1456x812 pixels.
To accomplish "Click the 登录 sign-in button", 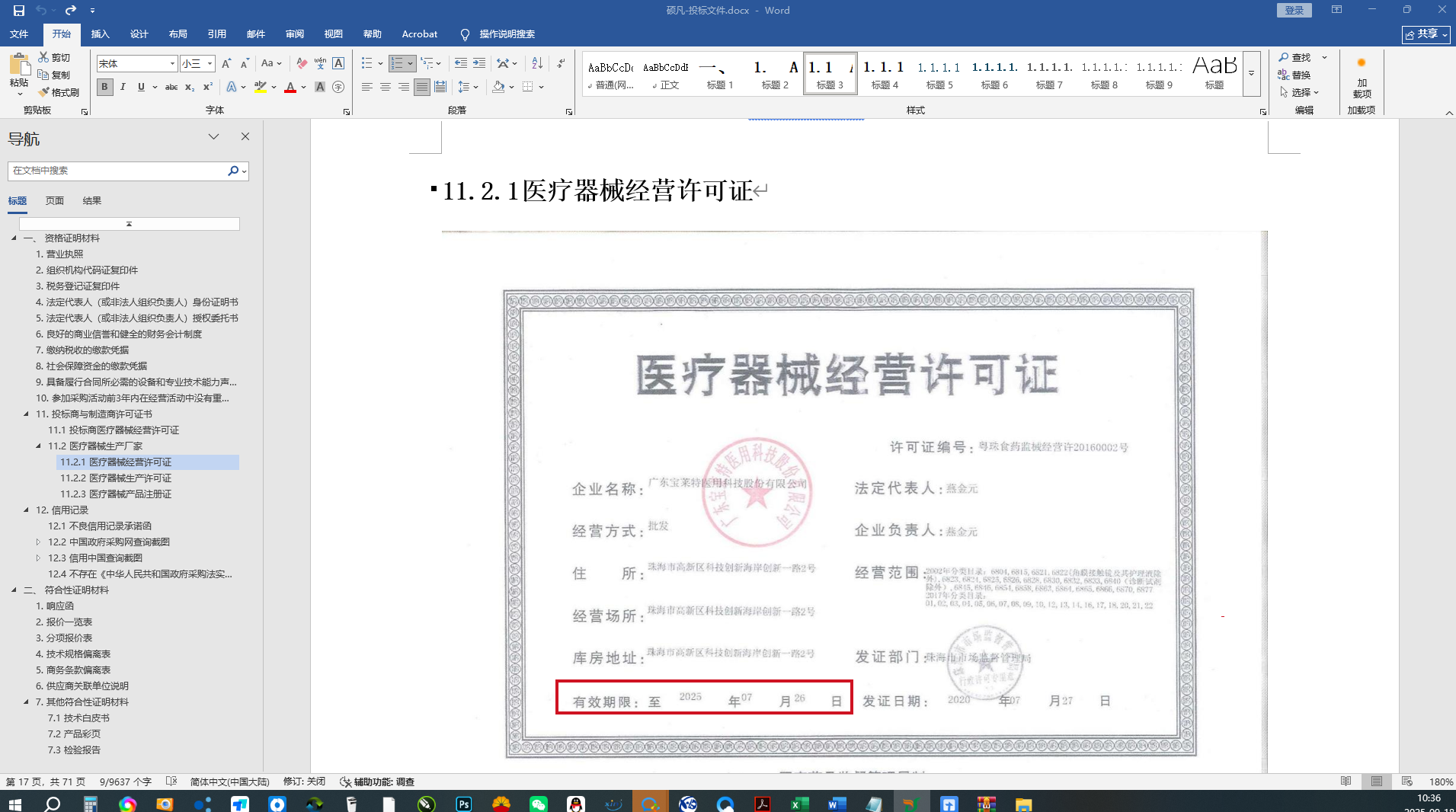I will pos(1294,11).
